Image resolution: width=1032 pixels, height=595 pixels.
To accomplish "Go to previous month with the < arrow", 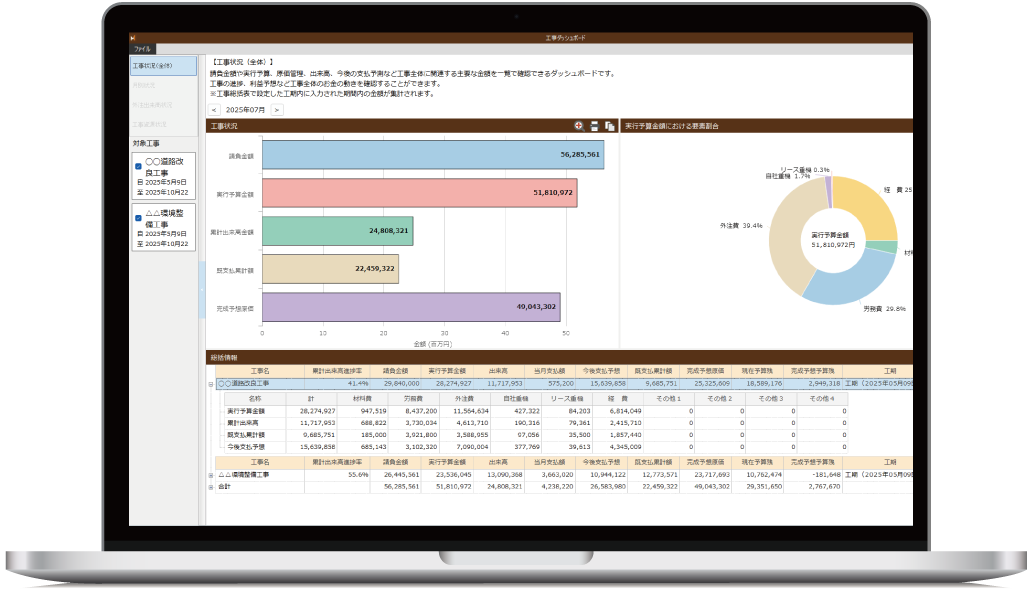I will [214, 110].
